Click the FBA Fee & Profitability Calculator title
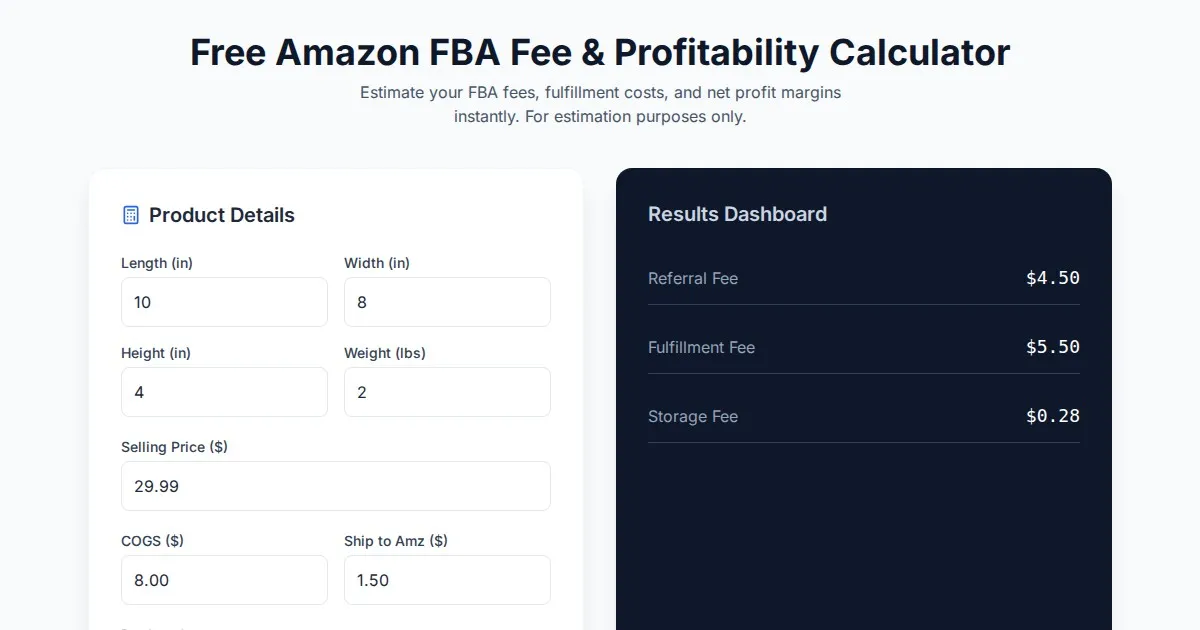This screenshot has height=630, width=1200. 600,52
